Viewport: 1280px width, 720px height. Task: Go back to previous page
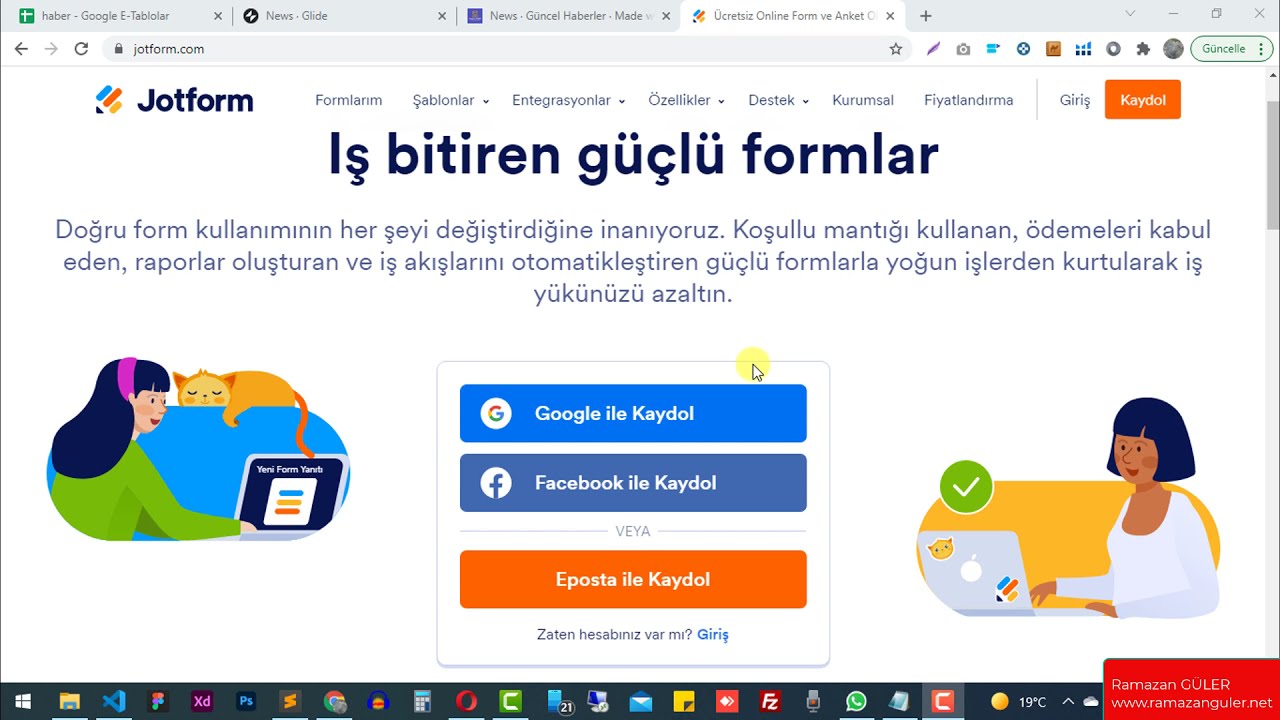coord(21,49)
